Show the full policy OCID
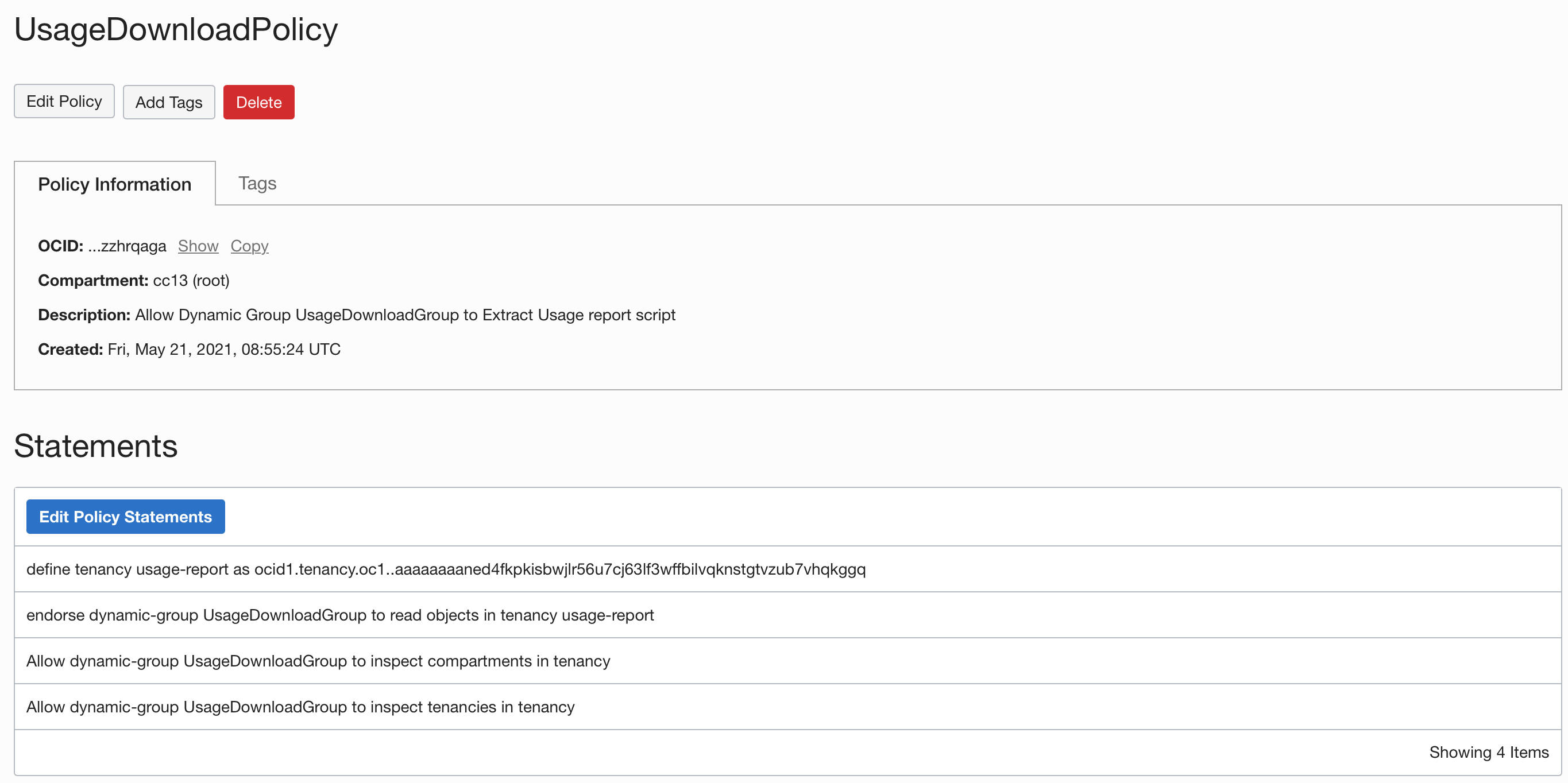This screenshot has width=1568, height=783. coord(197,246)
